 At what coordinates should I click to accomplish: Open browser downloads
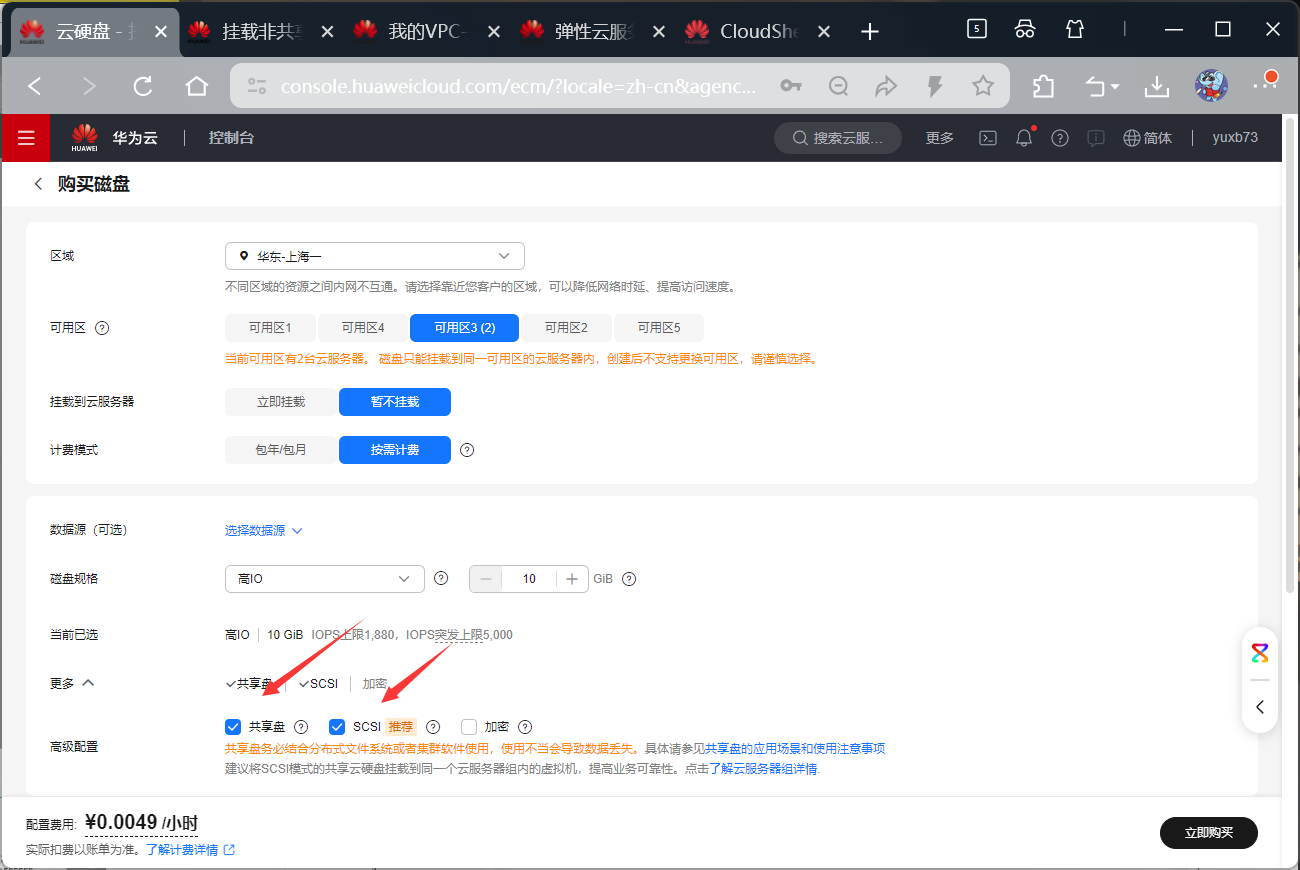tap(1157, 86)
